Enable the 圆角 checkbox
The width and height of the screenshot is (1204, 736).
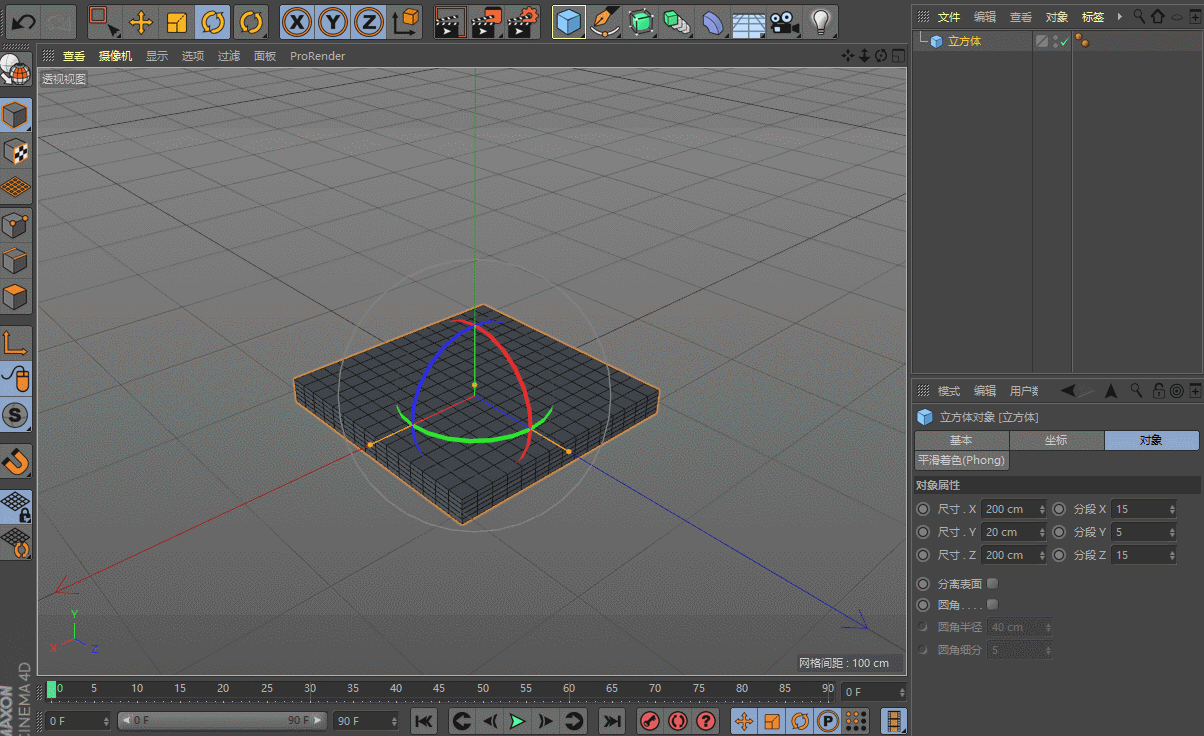tap(992, 604)
